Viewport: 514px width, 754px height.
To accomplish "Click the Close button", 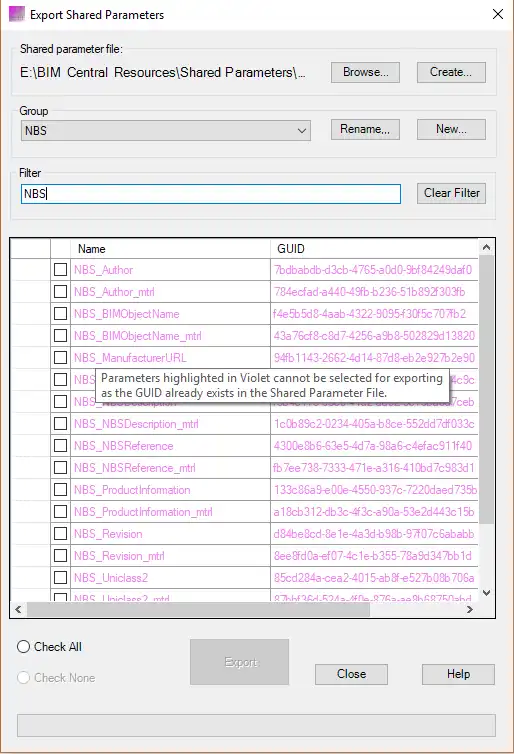I will tap(351, 674).
